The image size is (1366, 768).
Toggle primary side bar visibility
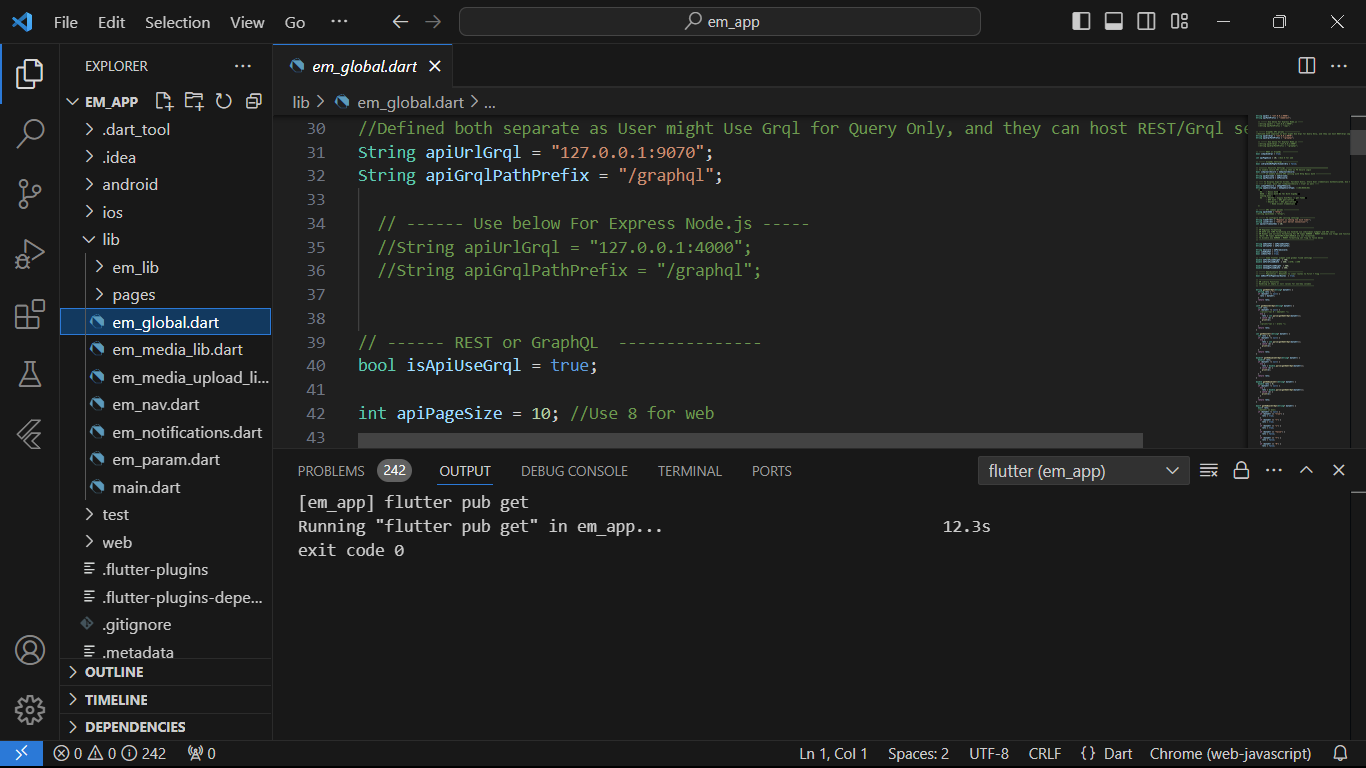pos(1081,22)
